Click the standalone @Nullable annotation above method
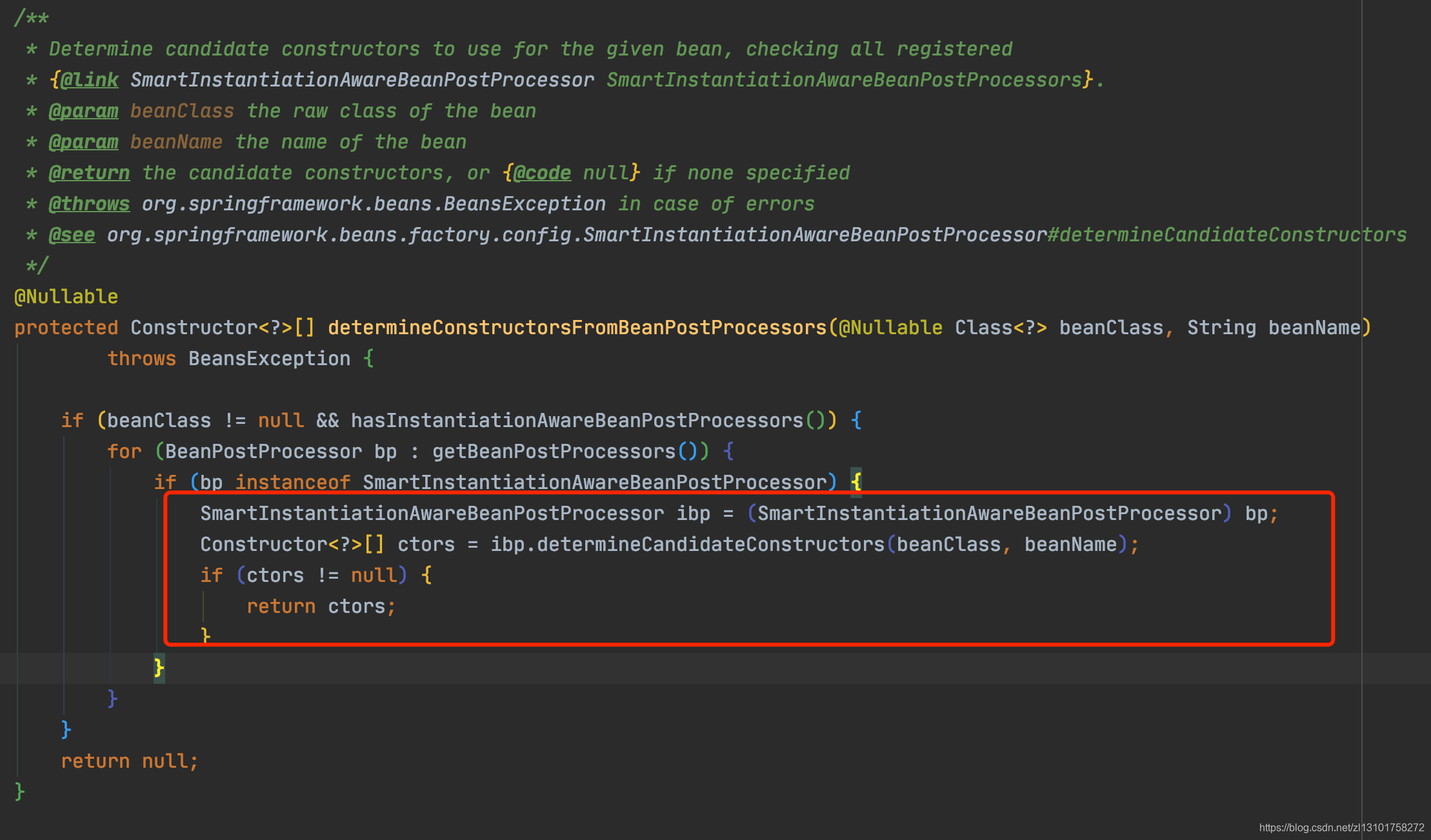 pos(66,297)
